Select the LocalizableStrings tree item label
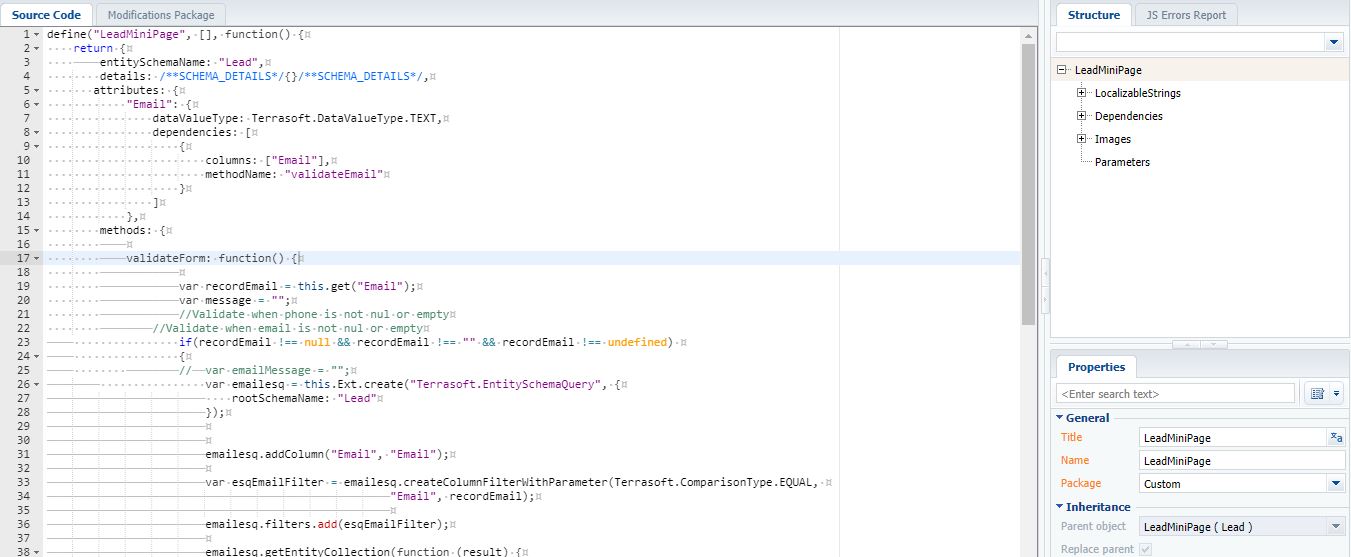The width and height of the screenshot is (1351, 557). point(1137,93)
